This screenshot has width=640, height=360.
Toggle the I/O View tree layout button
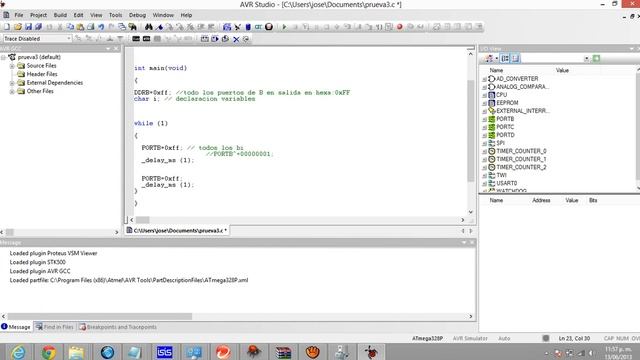coord(505,58)
